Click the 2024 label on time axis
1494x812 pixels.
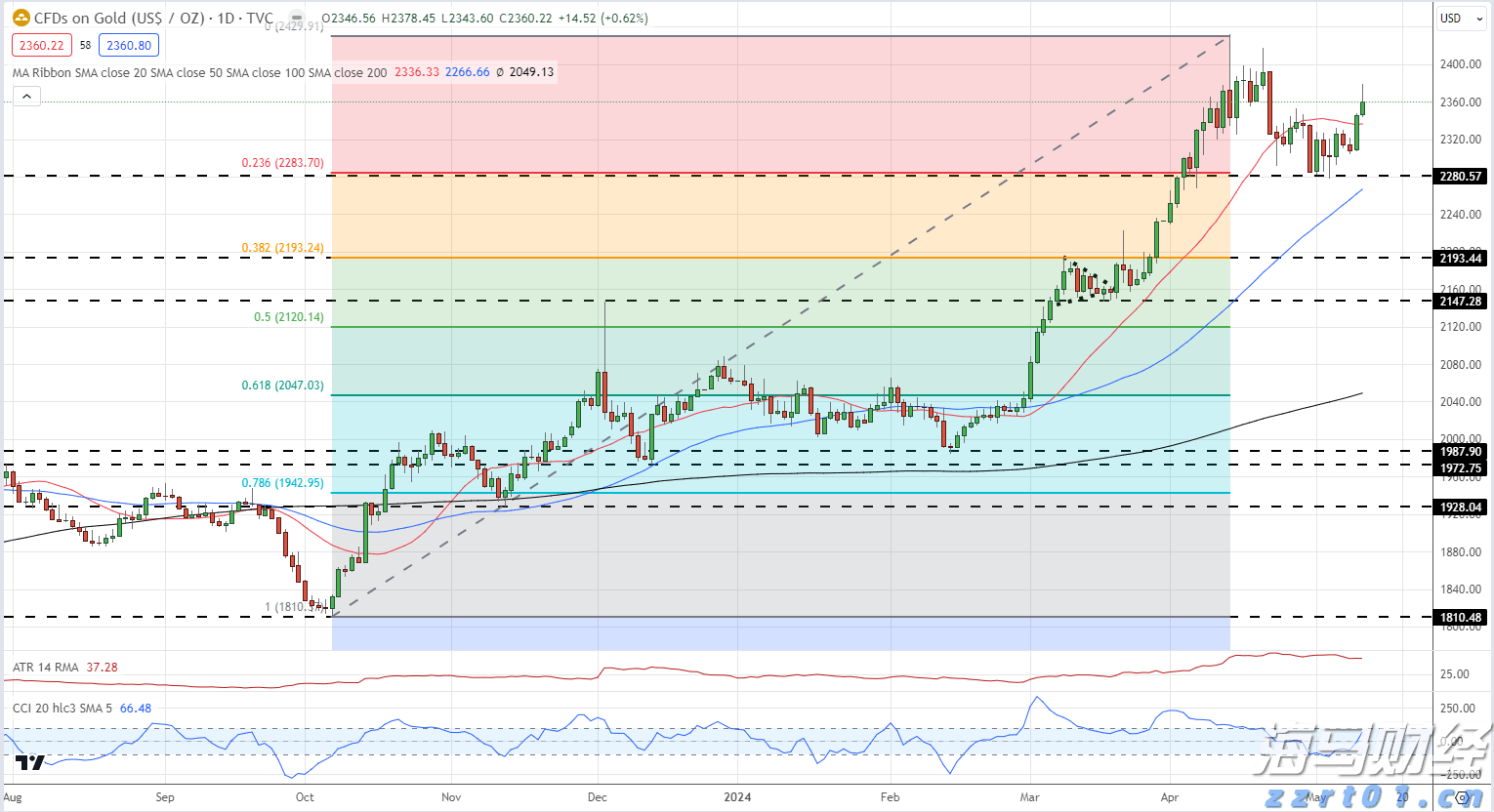[737, 797]
